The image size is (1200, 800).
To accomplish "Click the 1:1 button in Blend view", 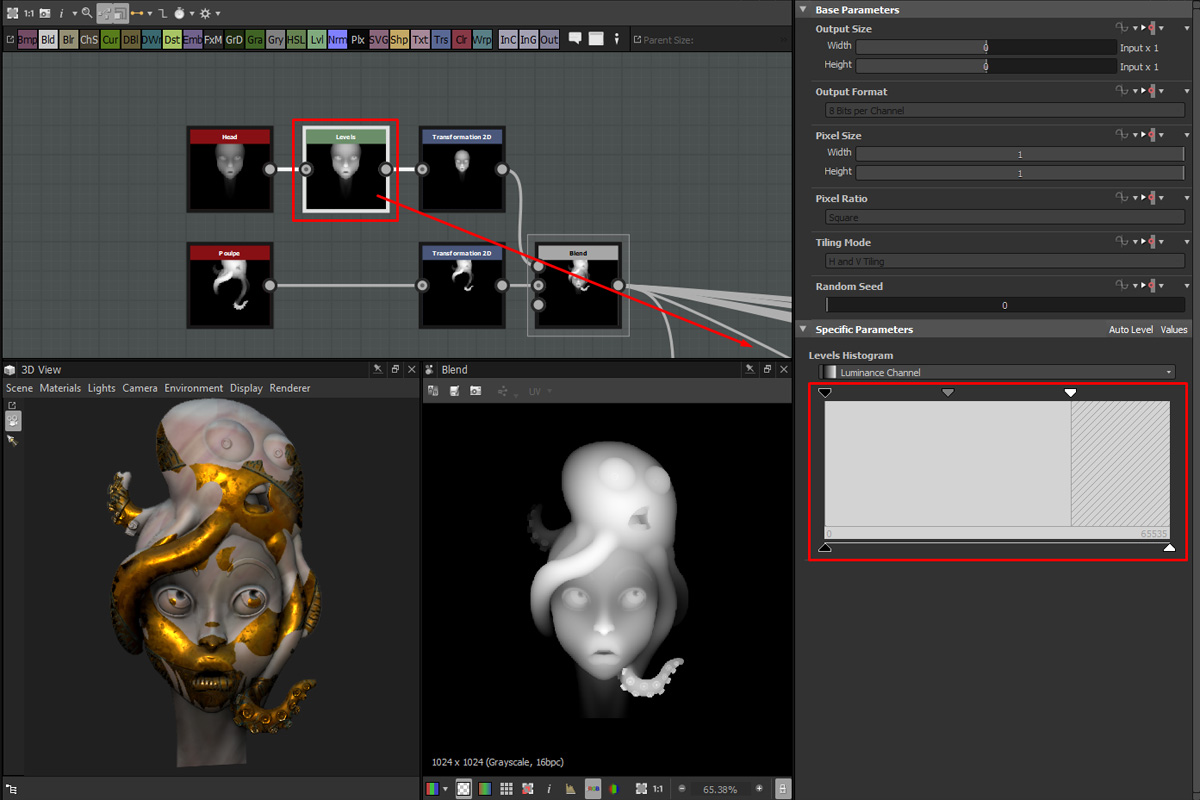I will click(658, 789).
